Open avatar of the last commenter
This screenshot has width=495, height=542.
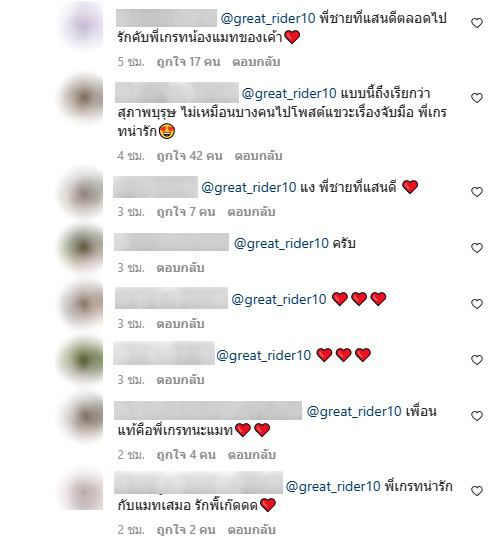tap(83, 491)
